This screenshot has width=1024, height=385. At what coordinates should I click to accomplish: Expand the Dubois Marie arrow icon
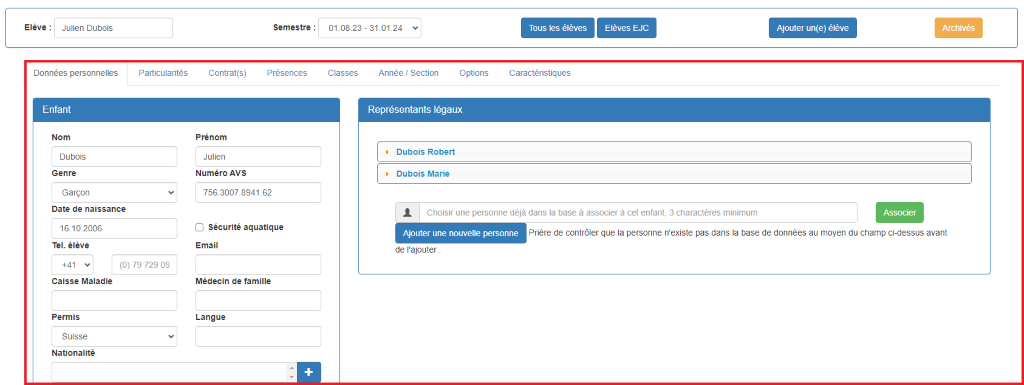click(387, 174)
